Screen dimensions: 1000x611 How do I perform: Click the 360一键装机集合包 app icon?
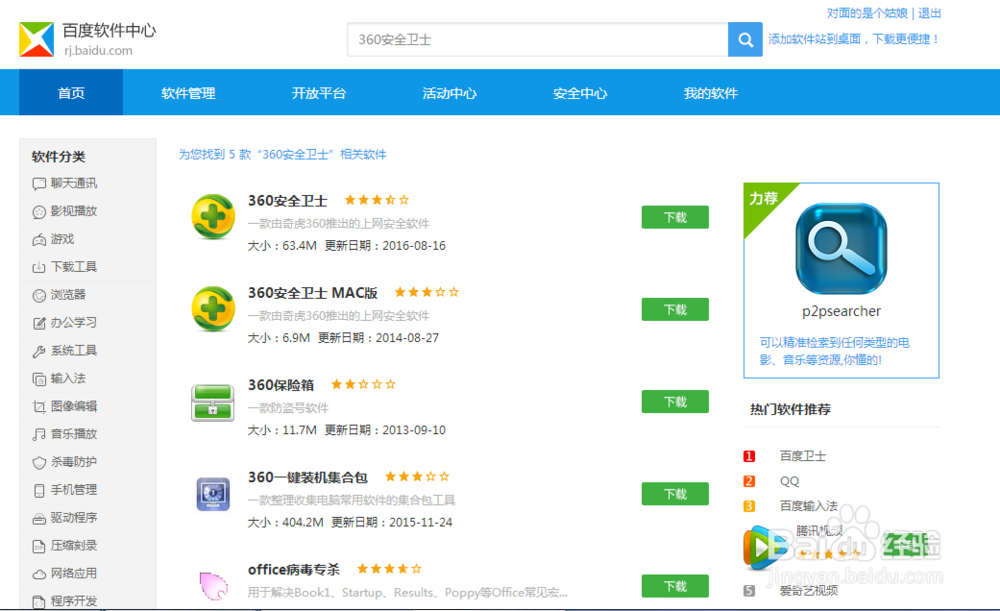[x=213, y=494]
